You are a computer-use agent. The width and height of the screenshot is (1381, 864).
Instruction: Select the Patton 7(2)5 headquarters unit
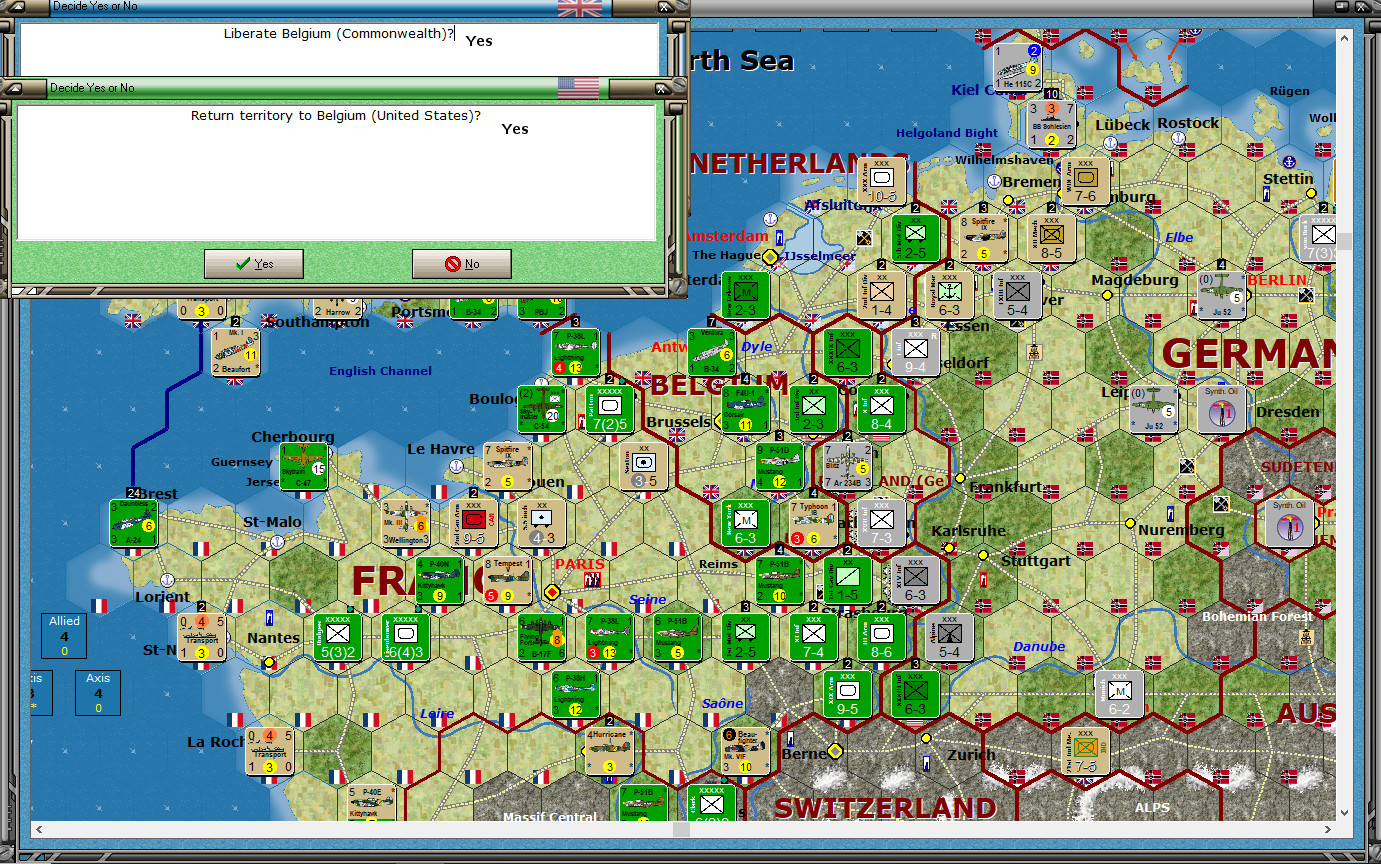tap(610, 409)
